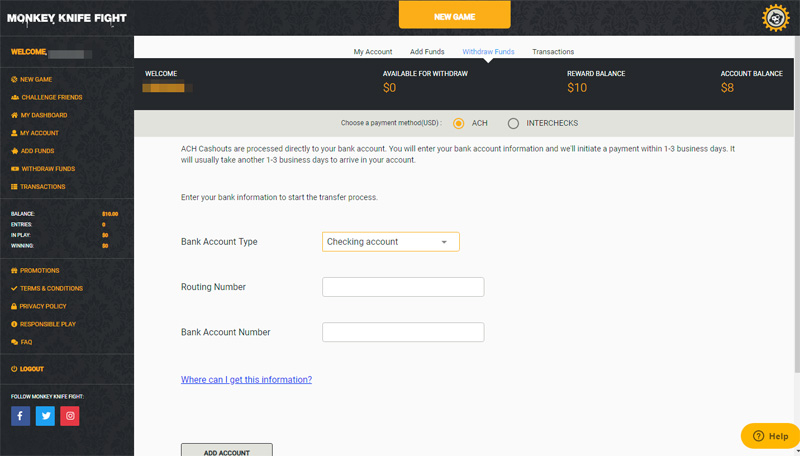Open Terms & Conditions in sidebar
This screenshot has width=800, height=456.
point(52,288)
